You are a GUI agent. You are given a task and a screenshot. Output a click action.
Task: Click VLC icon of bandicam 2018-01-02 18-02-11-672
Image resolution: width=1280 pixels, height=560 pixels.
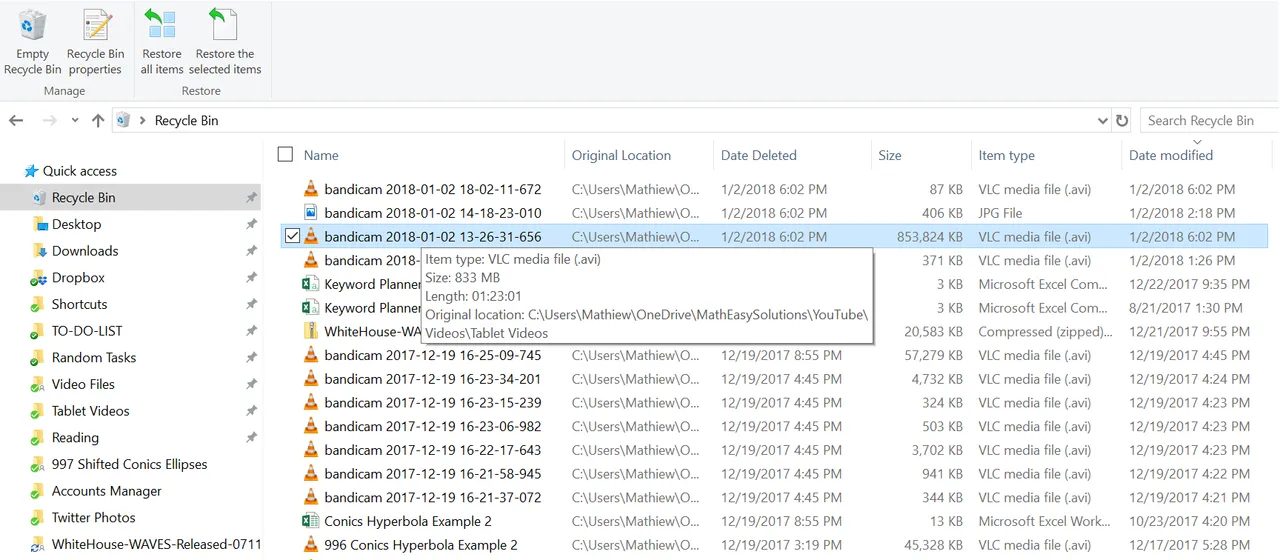pos(310,189)
